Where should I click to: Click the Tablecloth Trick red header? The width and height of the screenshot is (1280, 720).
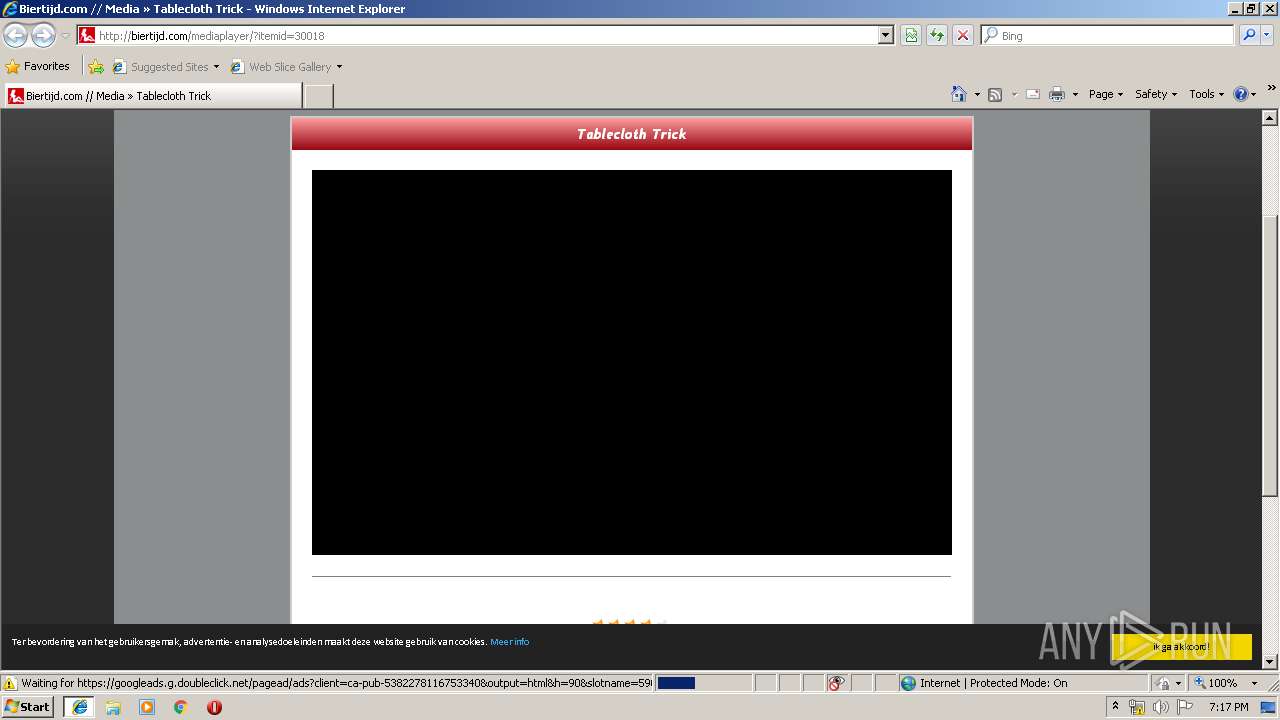click(x=632, y=134)
